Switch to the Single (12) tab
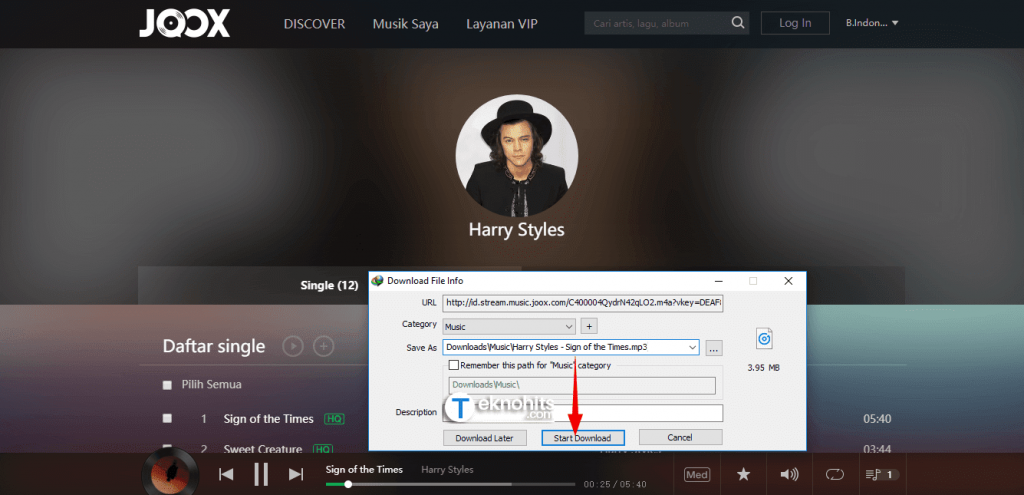 330,285
